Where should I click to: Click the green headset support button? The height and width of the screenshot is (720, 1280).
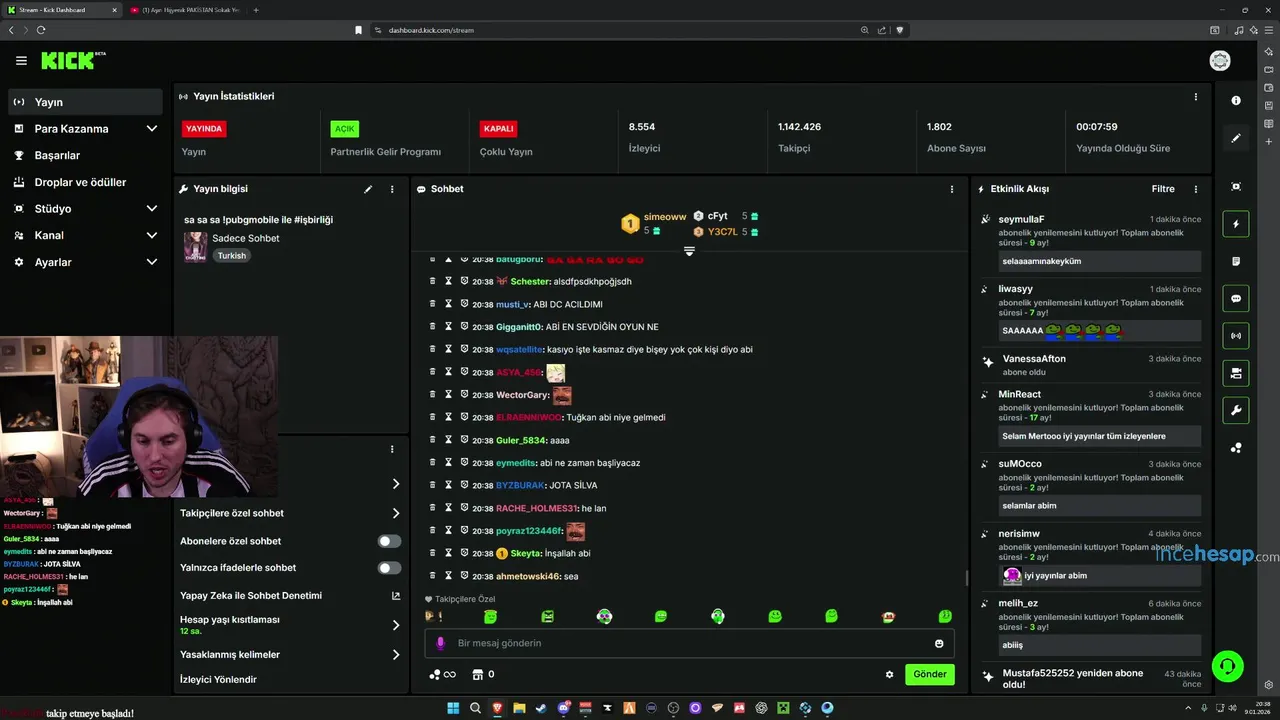point(1227,665)
